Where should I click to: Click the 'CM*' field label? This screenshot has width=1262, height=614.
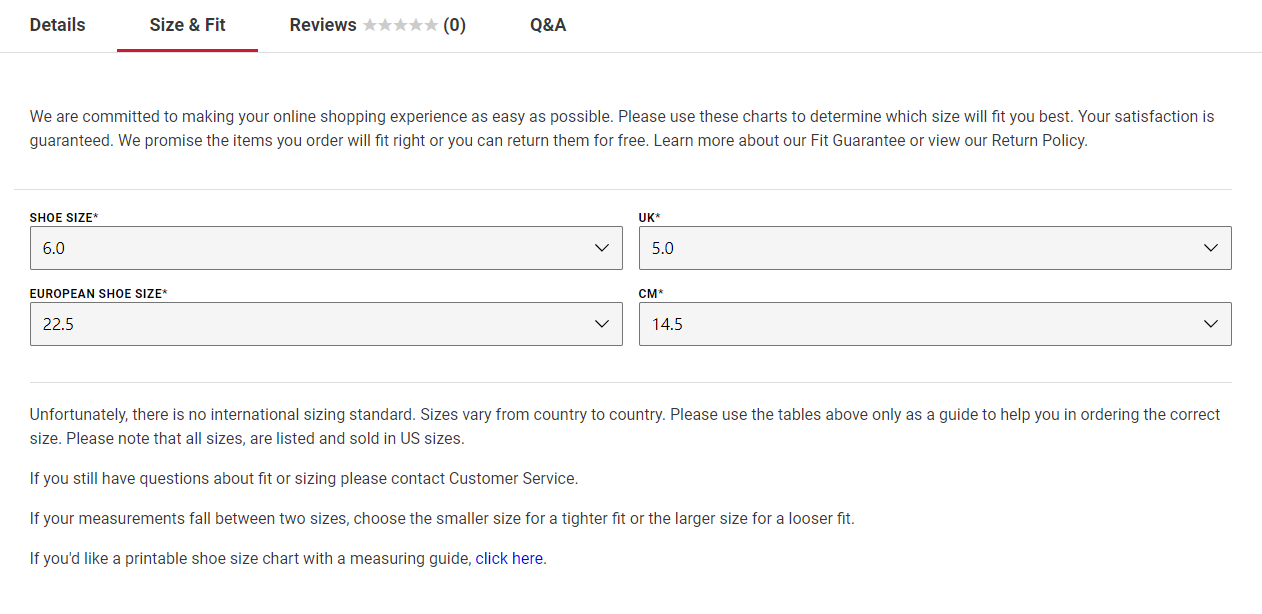651,294
